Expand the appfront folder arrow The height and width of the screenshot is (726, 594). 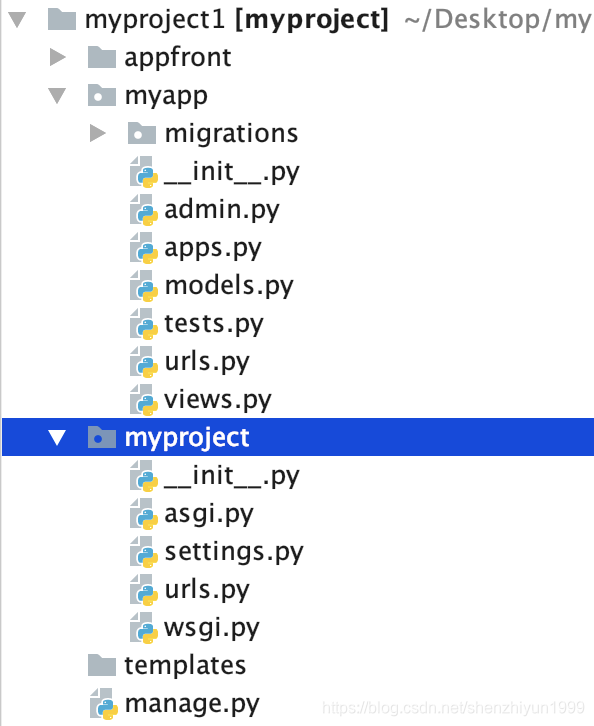point(58,57)
